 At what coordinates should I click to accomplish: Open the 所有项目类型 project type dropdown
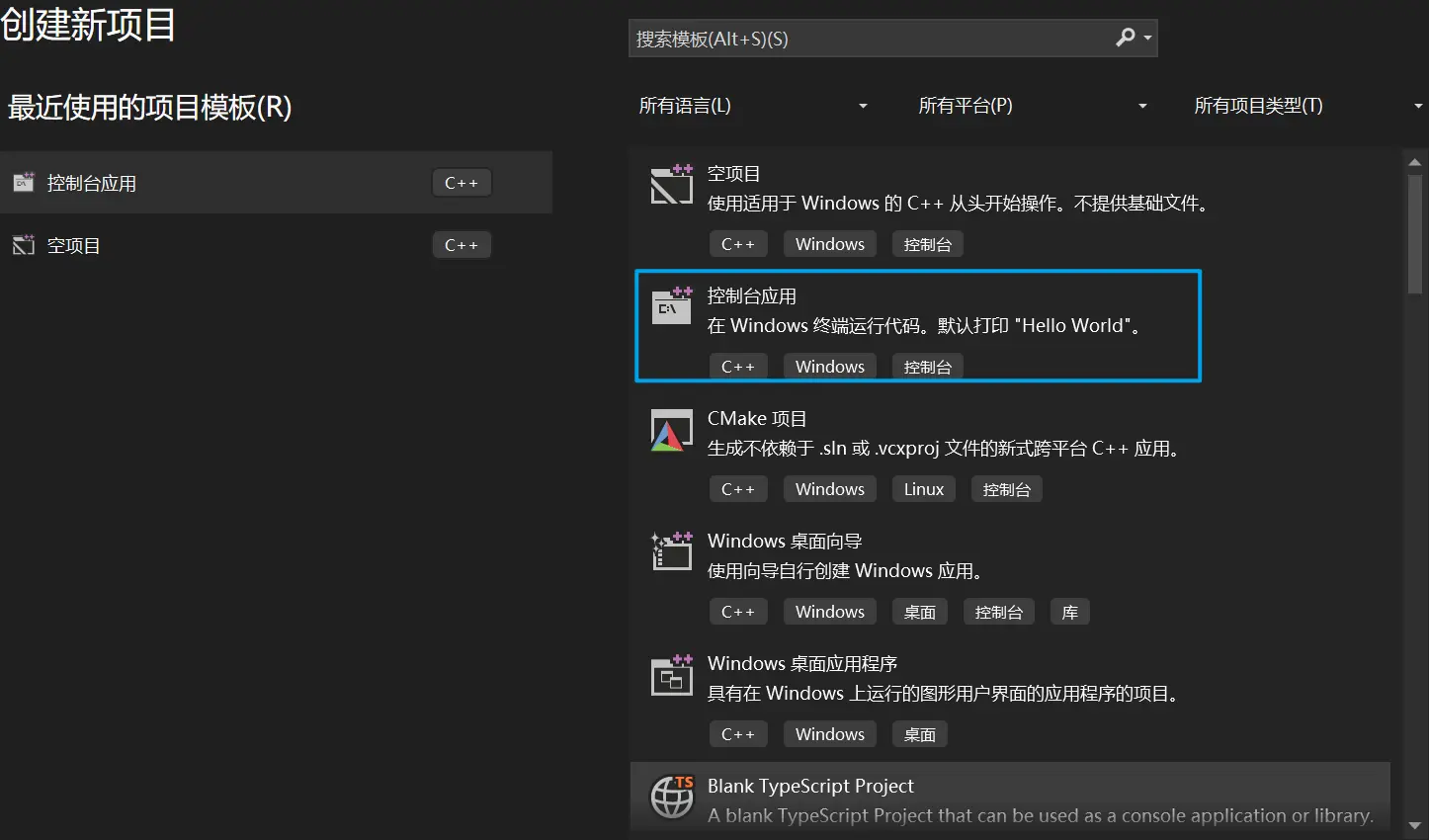click(1307, 106)
